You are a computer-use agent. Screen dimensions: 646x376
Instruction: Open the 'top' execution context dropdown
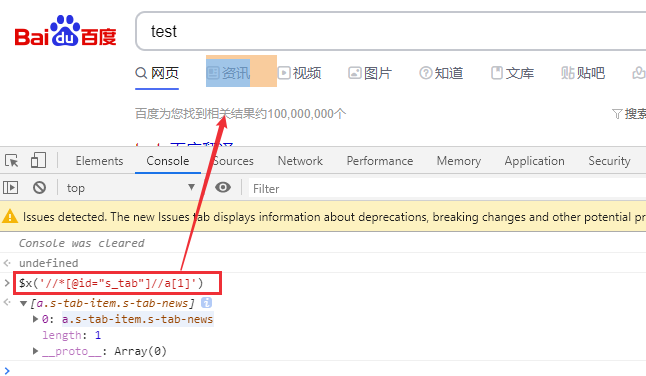click(130, 188)
